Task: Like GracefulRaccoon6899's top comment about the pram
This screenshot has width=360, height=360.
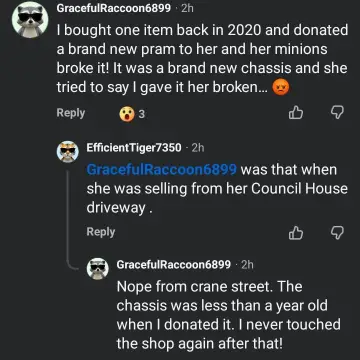Action: (296, 113)
